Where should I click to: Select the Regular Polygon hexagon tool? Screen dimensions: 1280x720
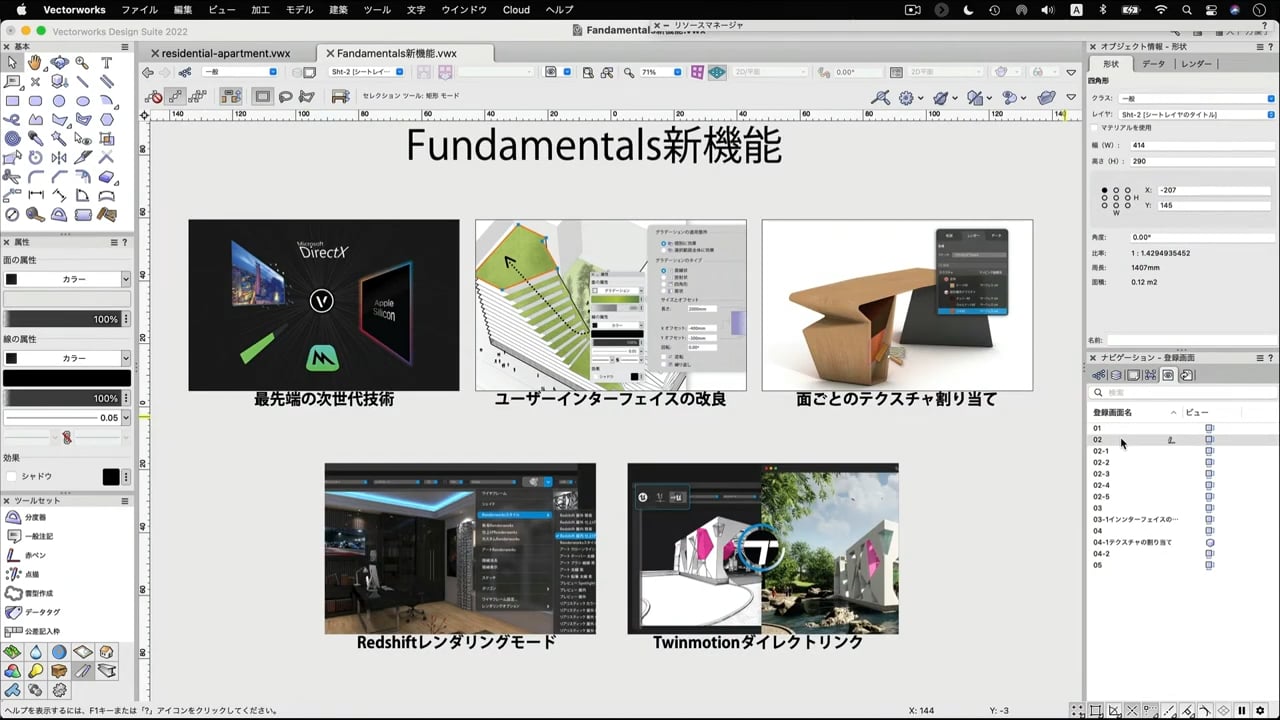[106, 119]
